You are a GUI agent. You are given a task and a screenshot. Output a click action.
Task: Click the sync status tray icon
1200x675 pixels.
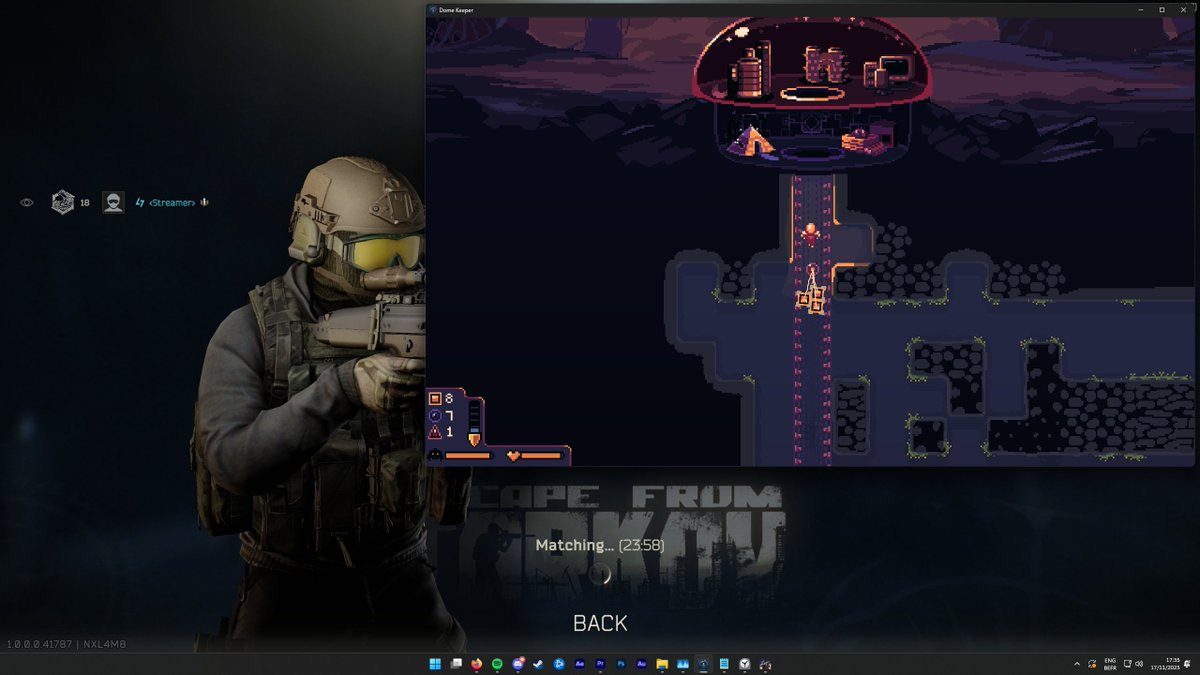1092,664
